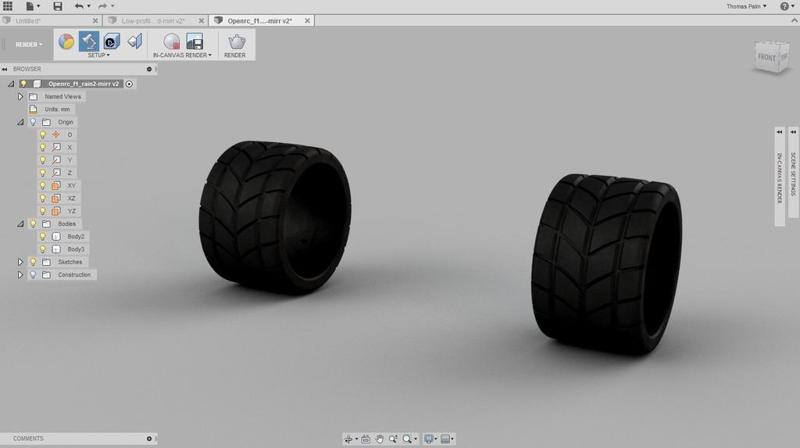Toggle Bodies folder visibility lightbulb
Image resolution: width=800 pixels, height=448 pixels.
pos(33,224)
